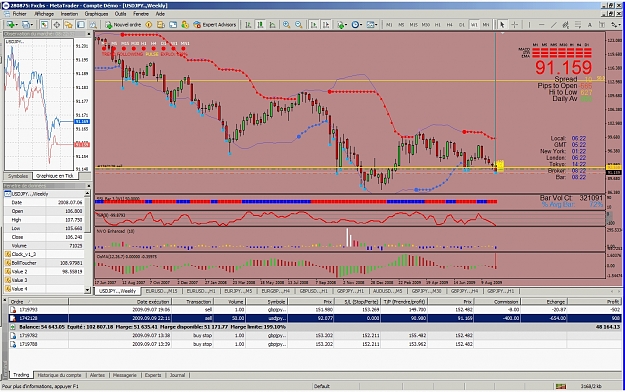
Task: Open the arrows objects dropdown
Action: coord(615,25)
